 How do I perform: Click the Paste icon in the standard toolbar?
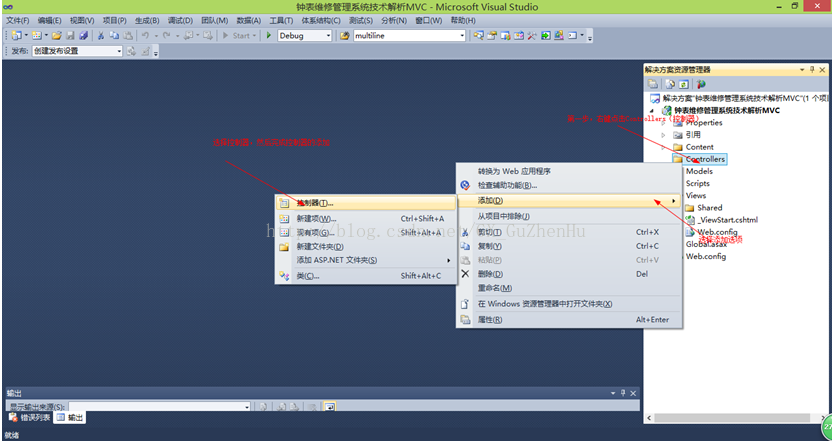[x=128, y=36]
